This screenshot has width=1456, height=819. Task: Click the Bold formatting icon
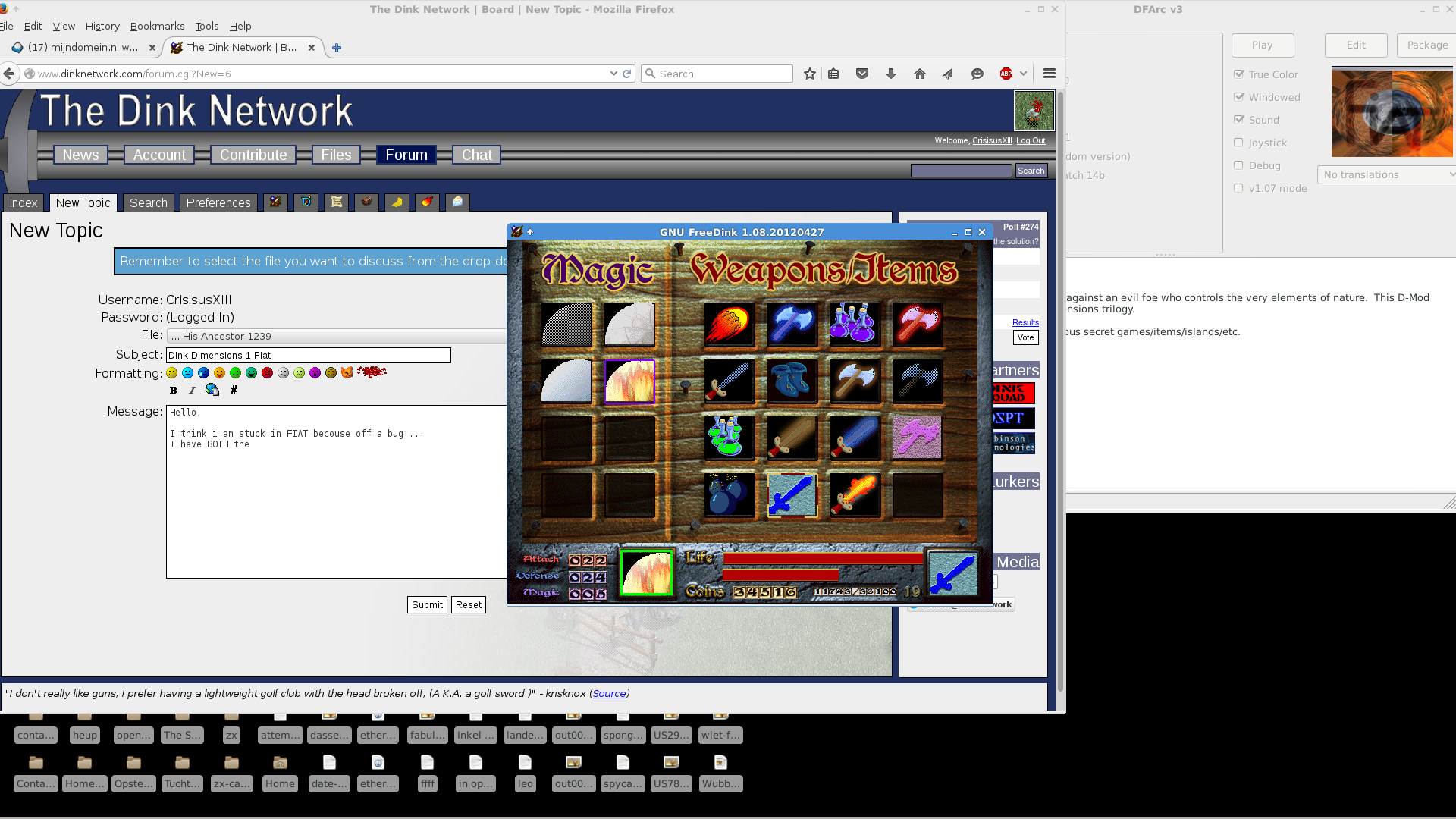(174, 390)
